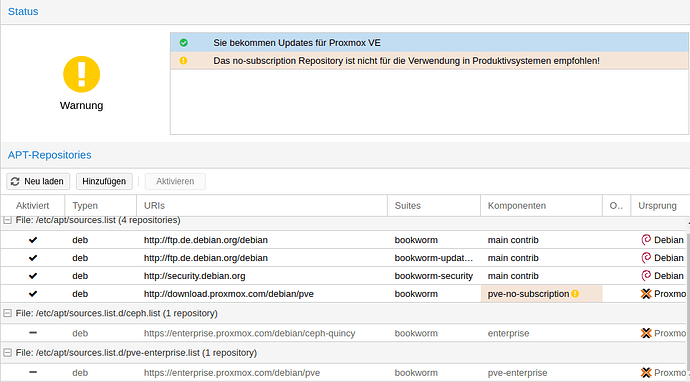
Task: Select the no-subscription repository warning message row
Action: 429,61
